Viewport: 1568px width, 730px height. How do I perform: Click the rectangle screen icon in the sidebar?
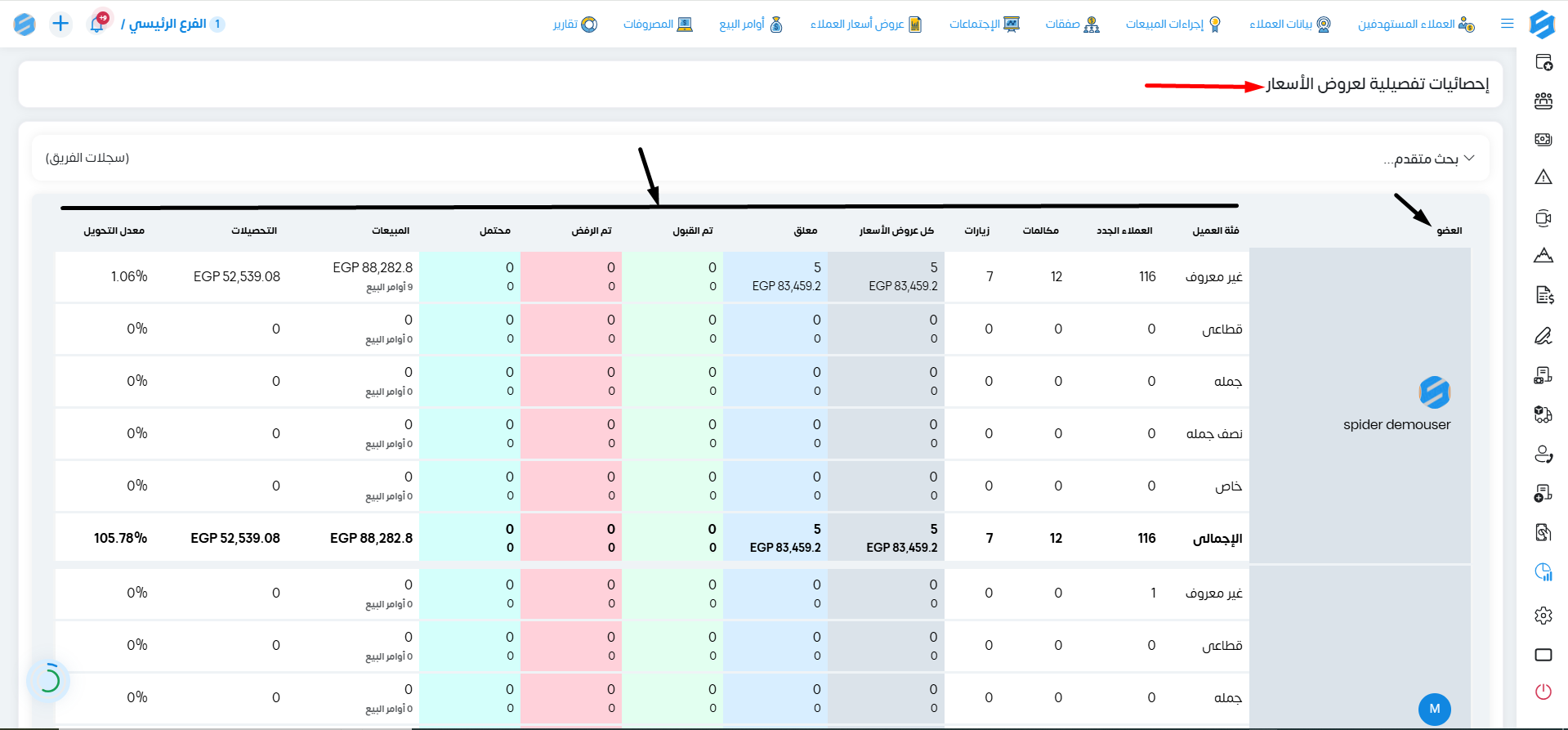pyautogui.click(x=1543, y=655)
